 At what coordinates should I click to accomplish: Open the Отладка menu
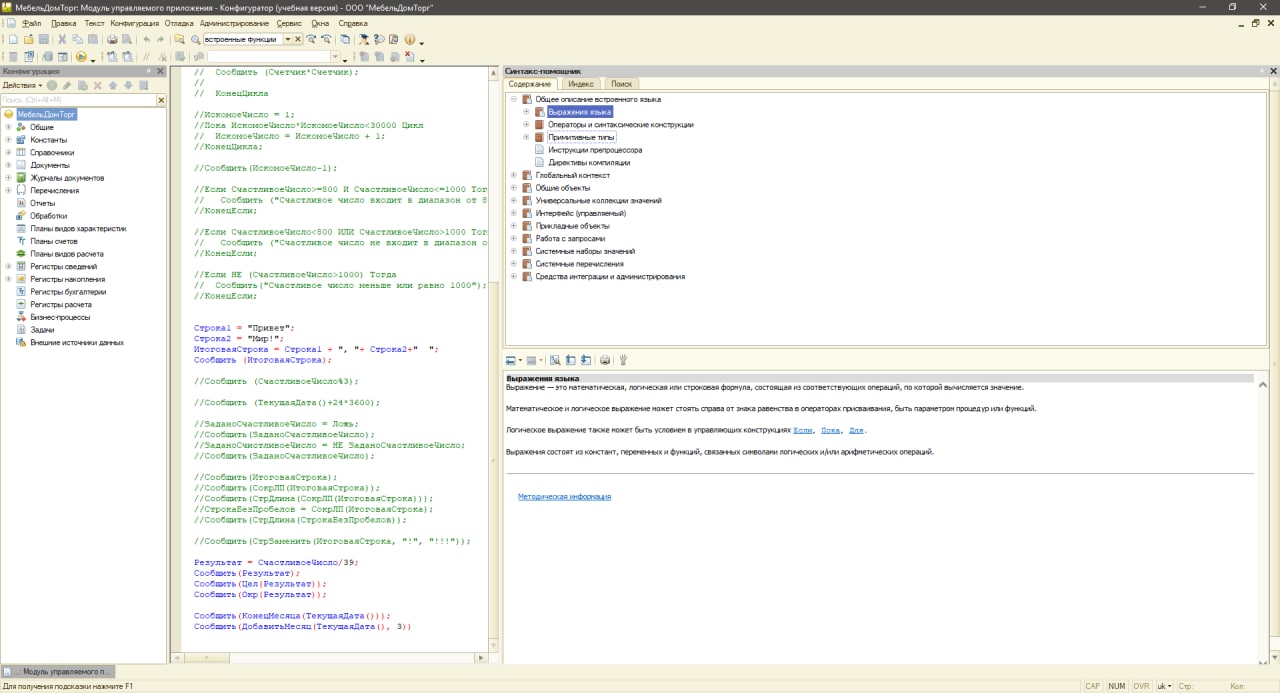tap(179, 22)
